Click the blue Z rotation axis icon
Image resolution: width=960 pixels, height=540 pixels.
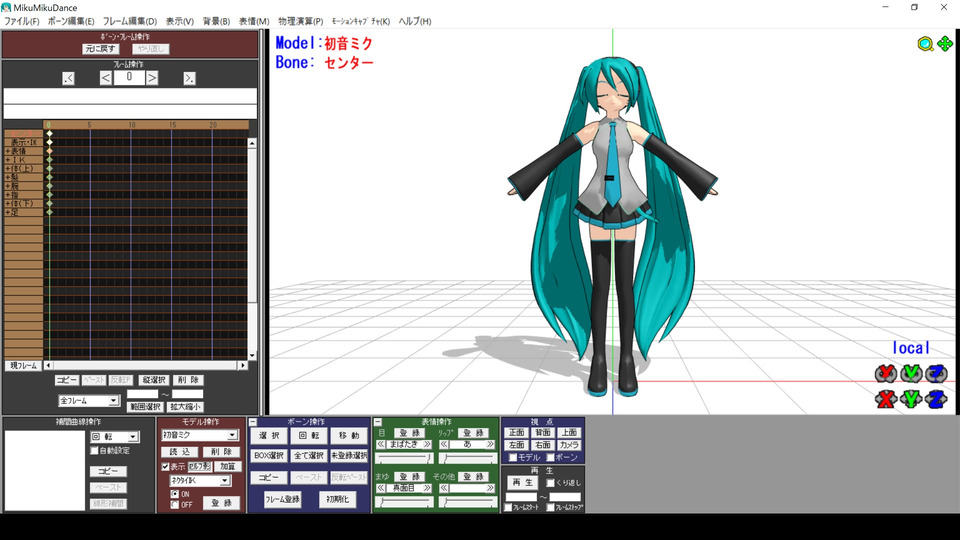936,373
